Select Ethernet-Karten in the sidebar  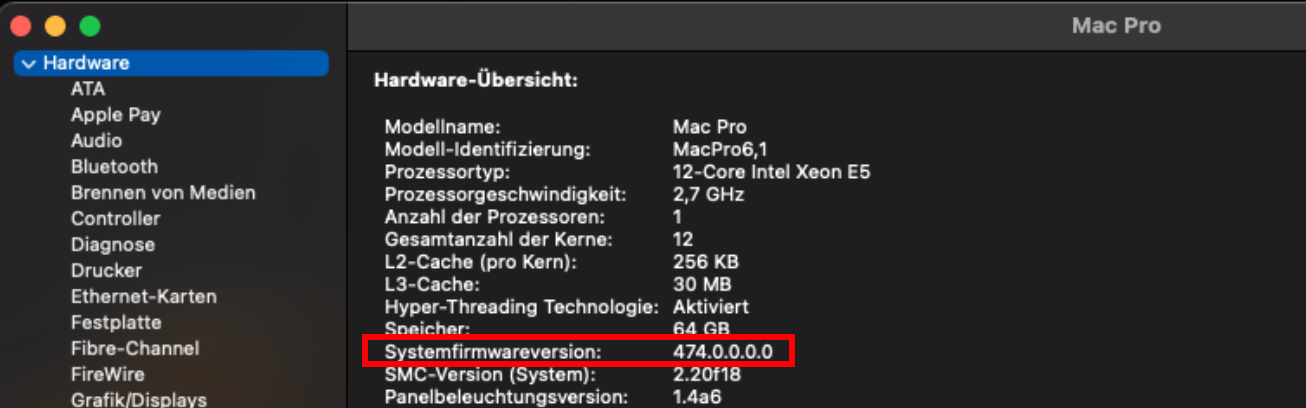[144, 297]
